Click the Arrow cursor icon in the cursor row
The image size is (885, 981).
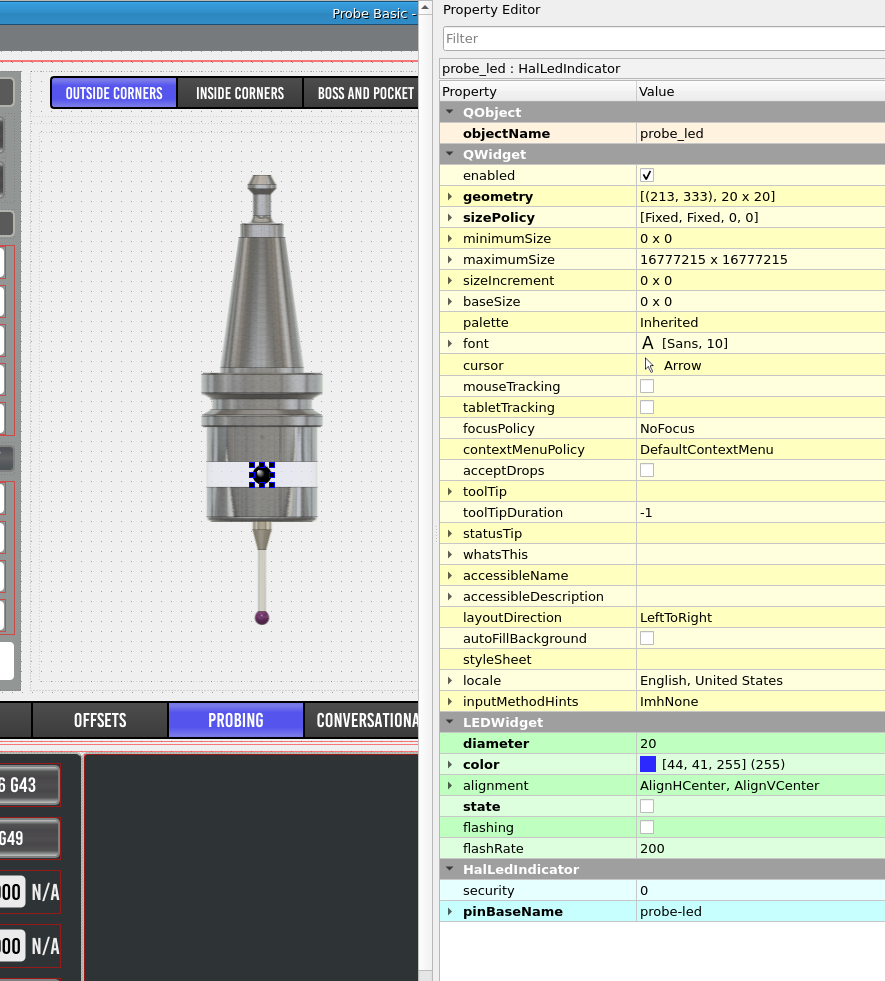coord(649,365)
